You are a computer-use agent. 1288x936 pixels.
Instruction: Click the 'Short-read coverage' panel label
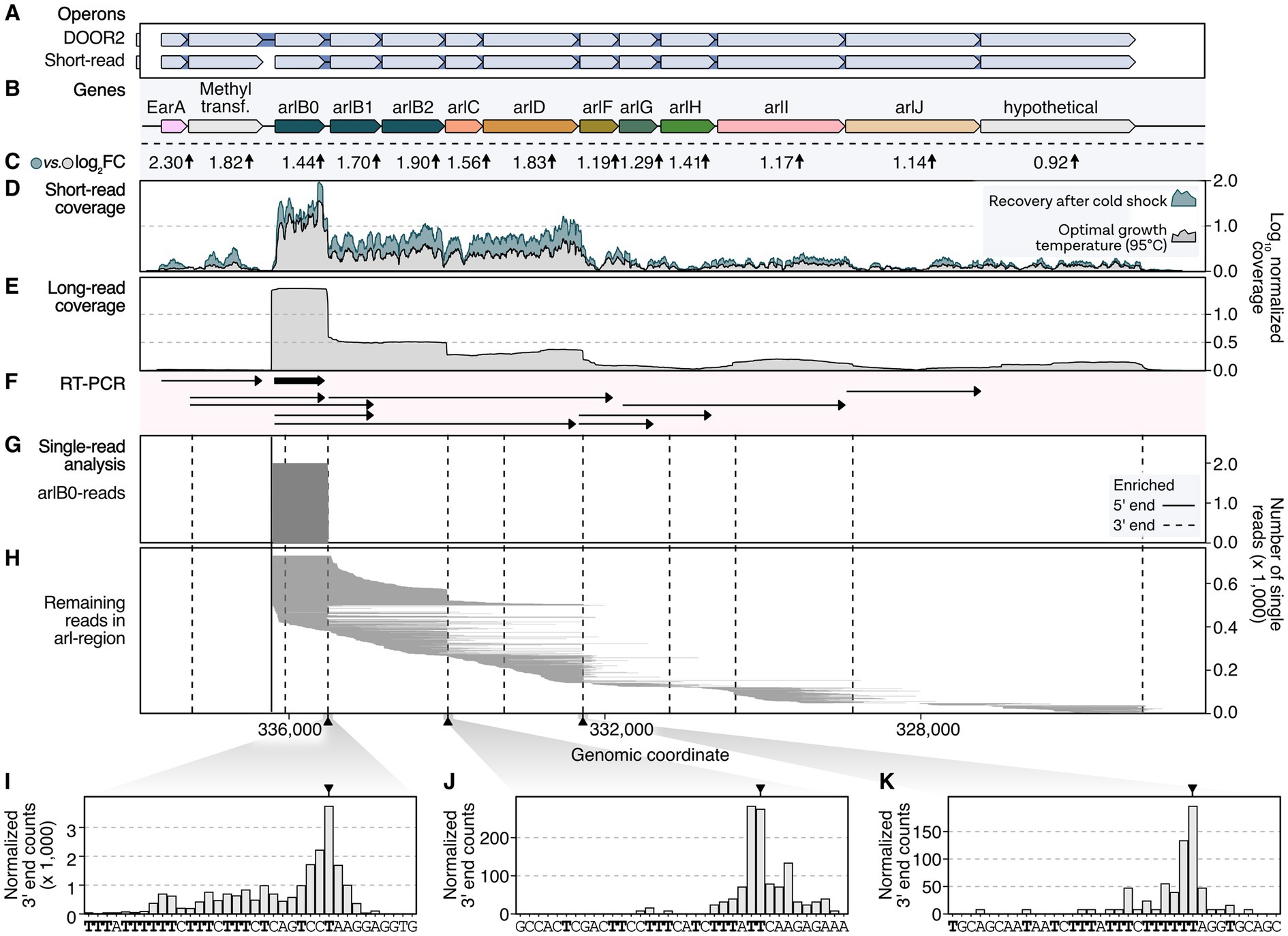coord(85,198)
